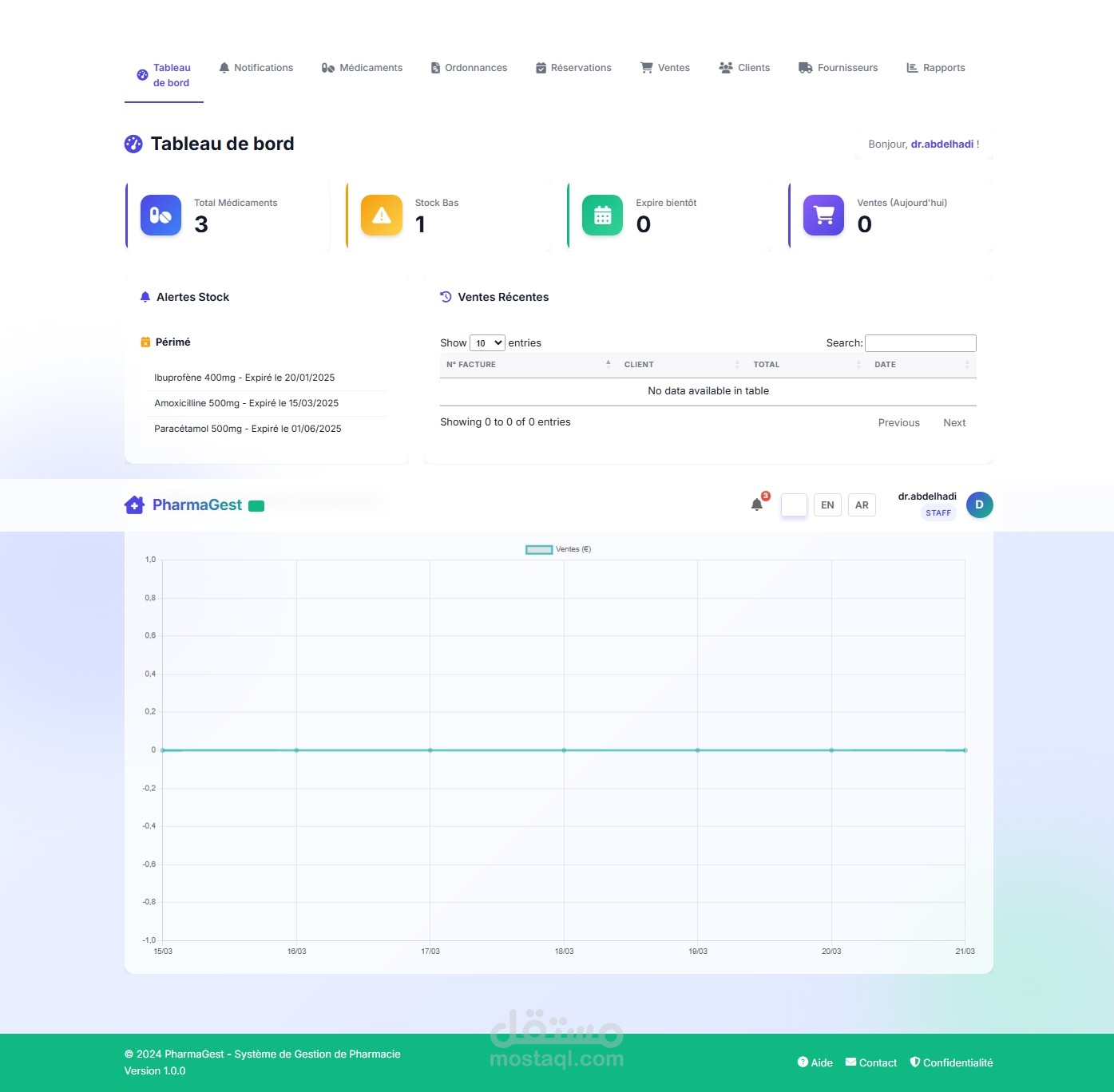1114x1092 pixels.
Task: Click the 15/03 x-axis label
Action: 163,952
